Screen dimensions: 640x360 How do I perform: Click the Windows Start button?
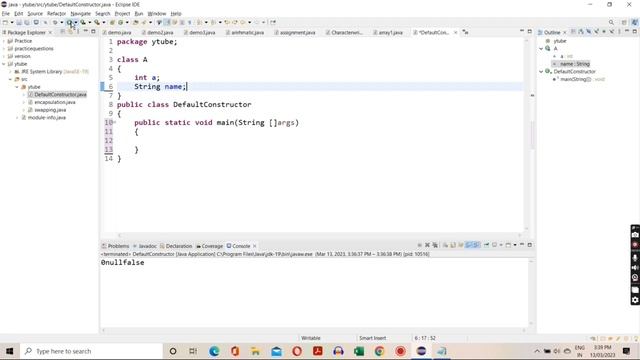tap(9, 351)
